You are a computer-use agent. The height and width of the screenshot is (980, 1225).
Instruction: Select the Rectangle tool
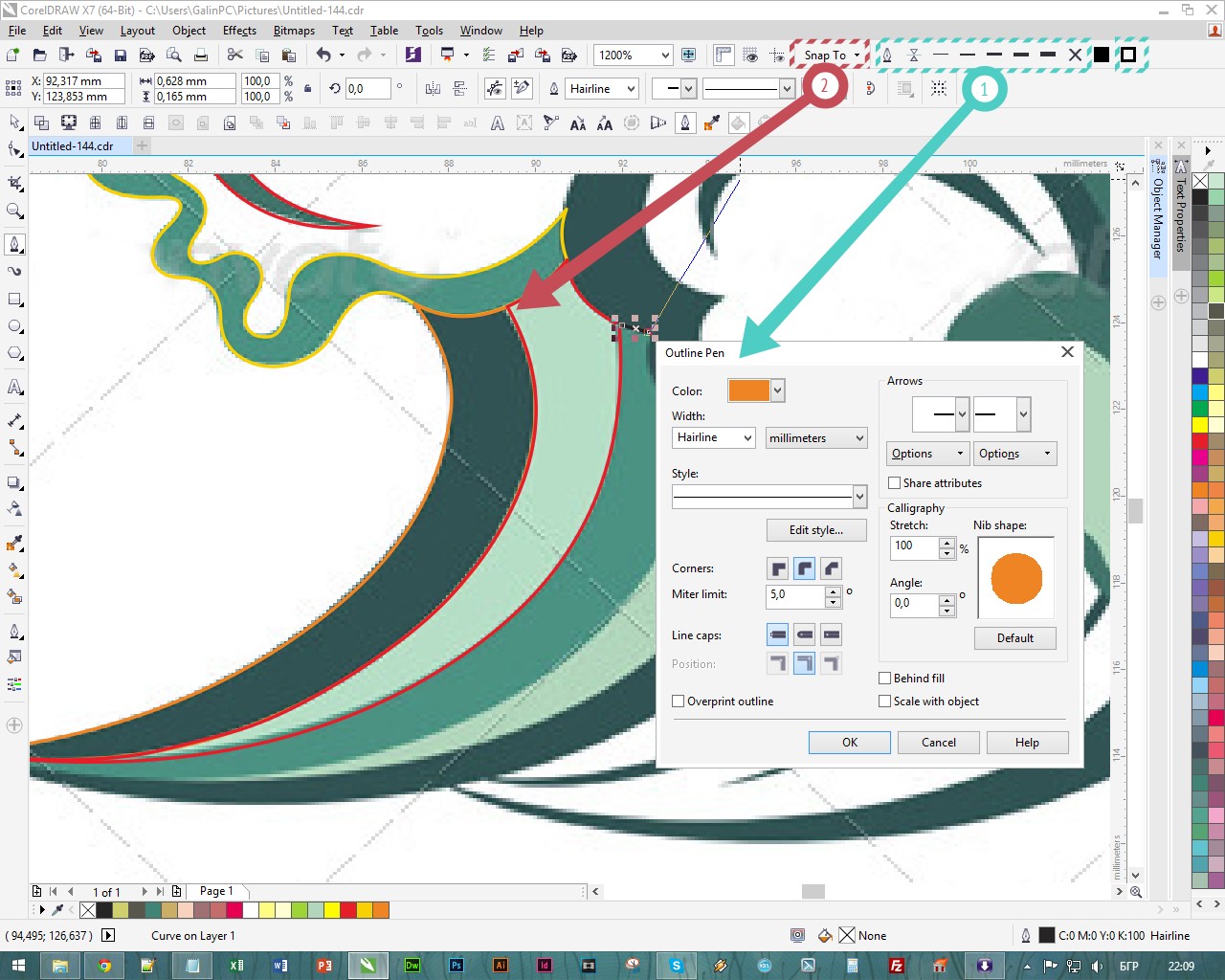[14, 300]
